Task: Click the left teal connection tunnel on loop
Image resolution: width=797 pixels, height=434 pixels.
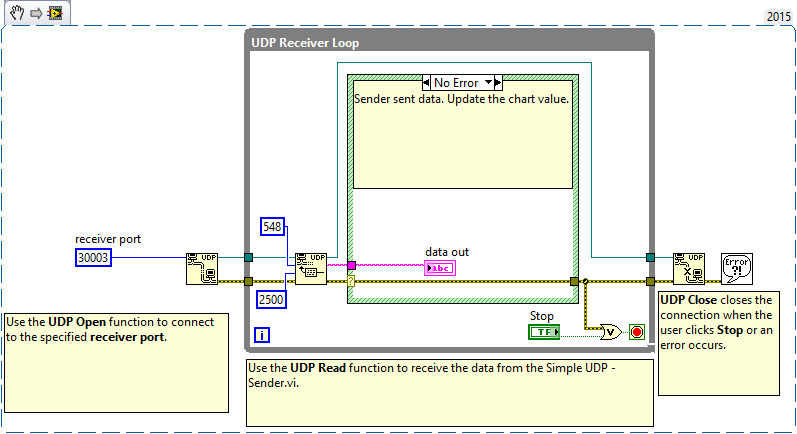Action: [x=249, y=258]
